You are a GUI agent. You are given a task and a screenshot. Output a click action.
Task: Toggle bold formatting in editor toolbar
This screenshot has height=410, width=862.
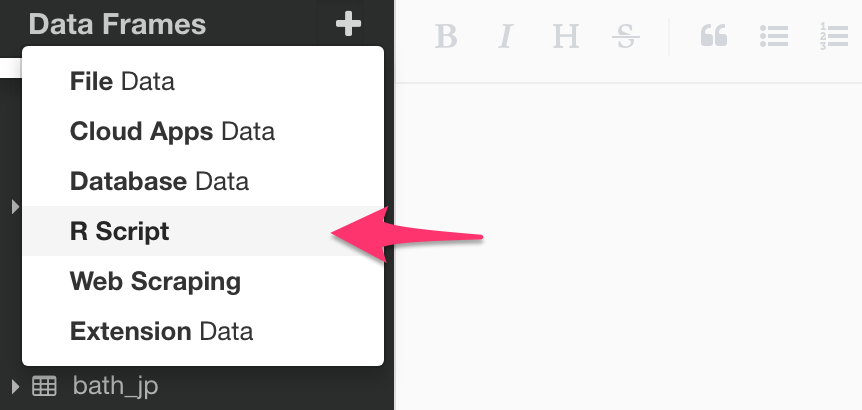click(x=446, y=37)
